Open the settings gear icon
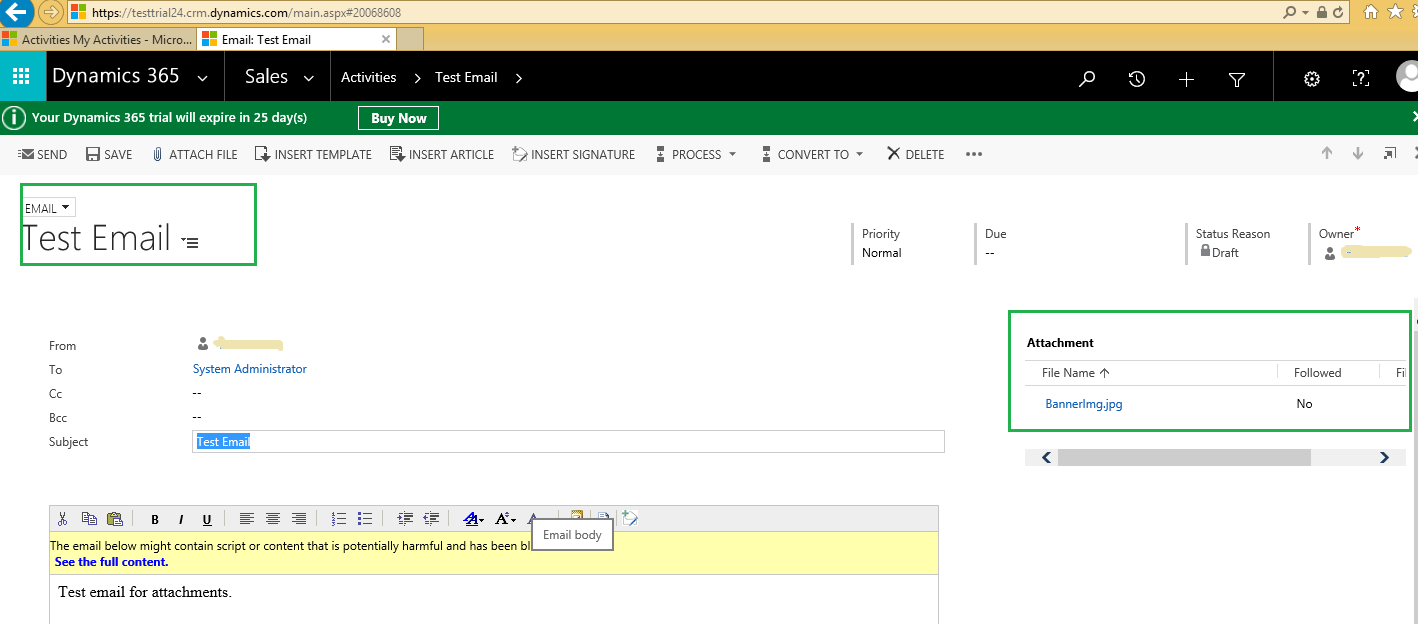The width and height of the screenshot is (1418, 624). pyautogui.click(x=1312, y=79)
